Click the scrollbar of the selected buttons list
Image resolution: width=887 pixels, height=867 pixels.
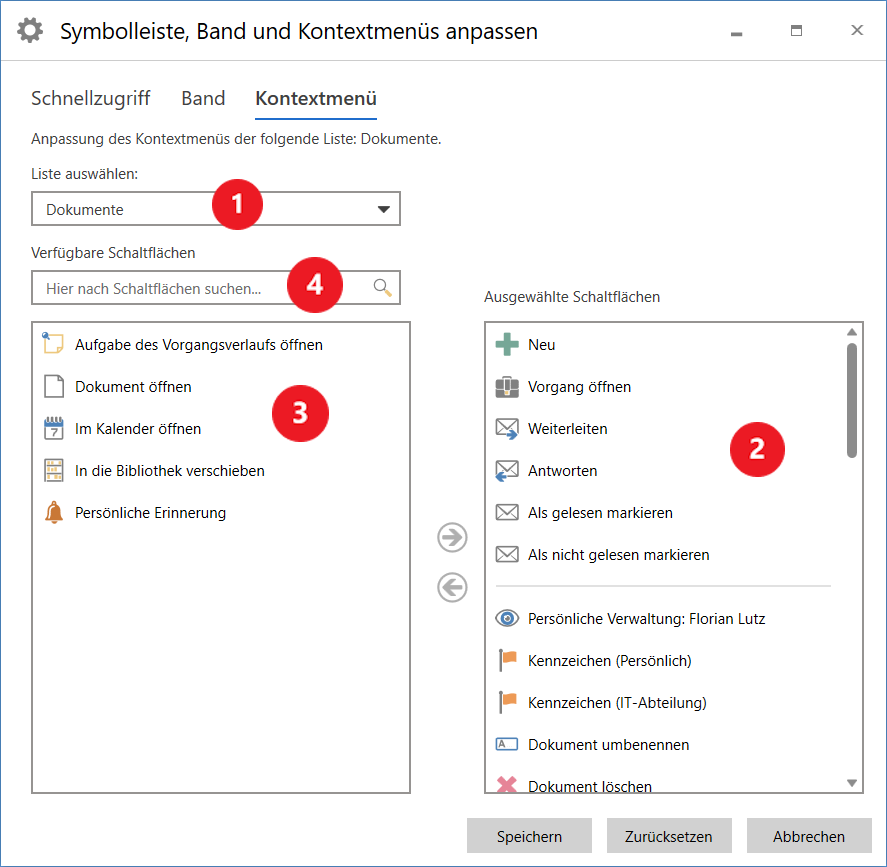[852, 400]
